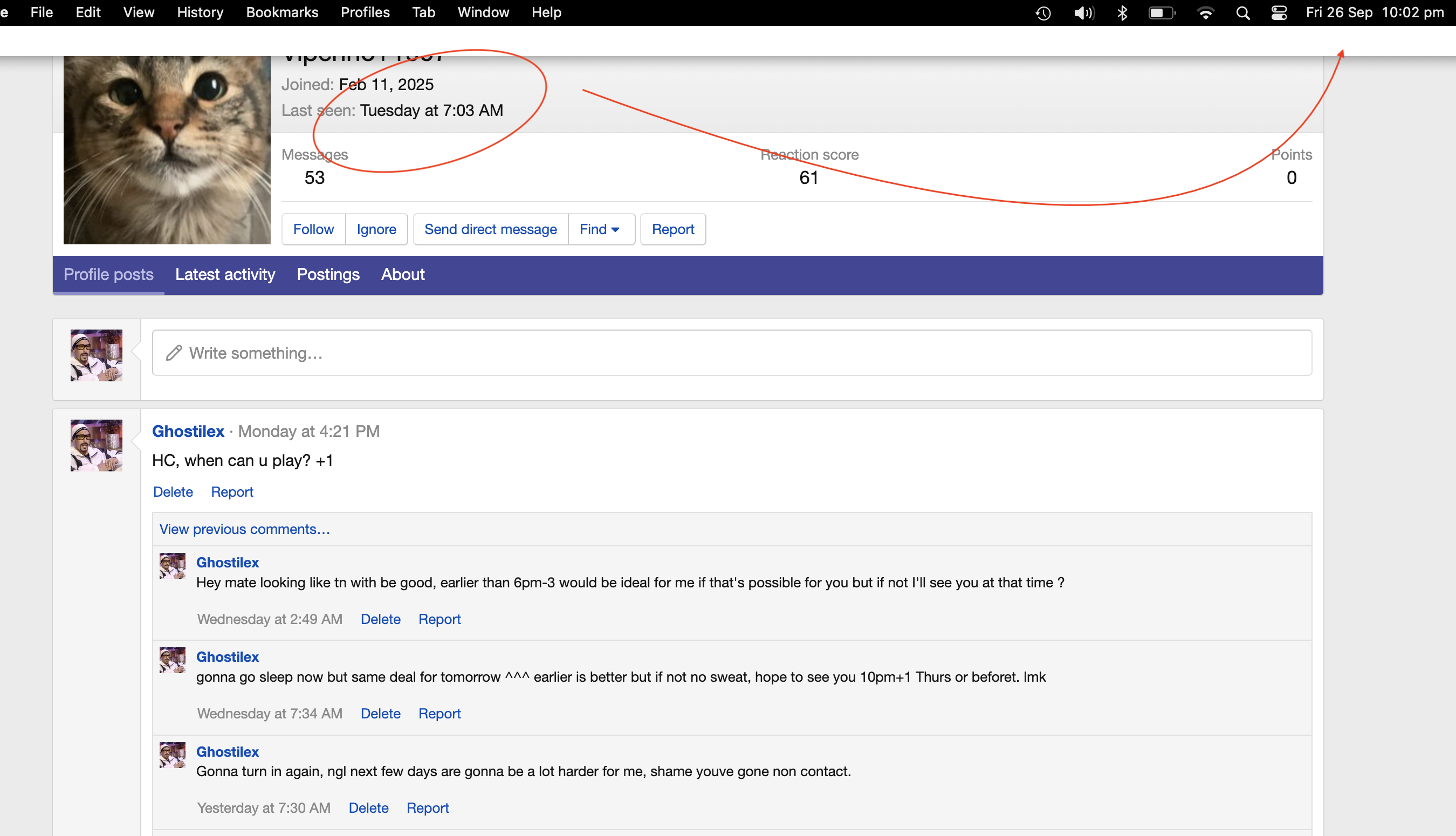Click the pencil icon in Write something
1456x836 pixels.
pos(174,353)
